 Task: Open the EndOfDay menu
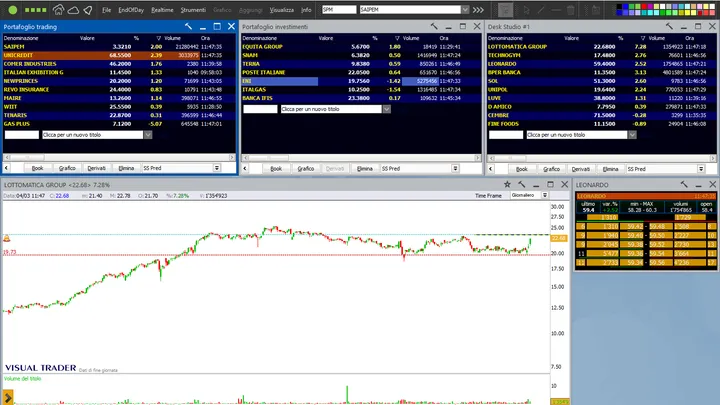(x=131, y=10)
